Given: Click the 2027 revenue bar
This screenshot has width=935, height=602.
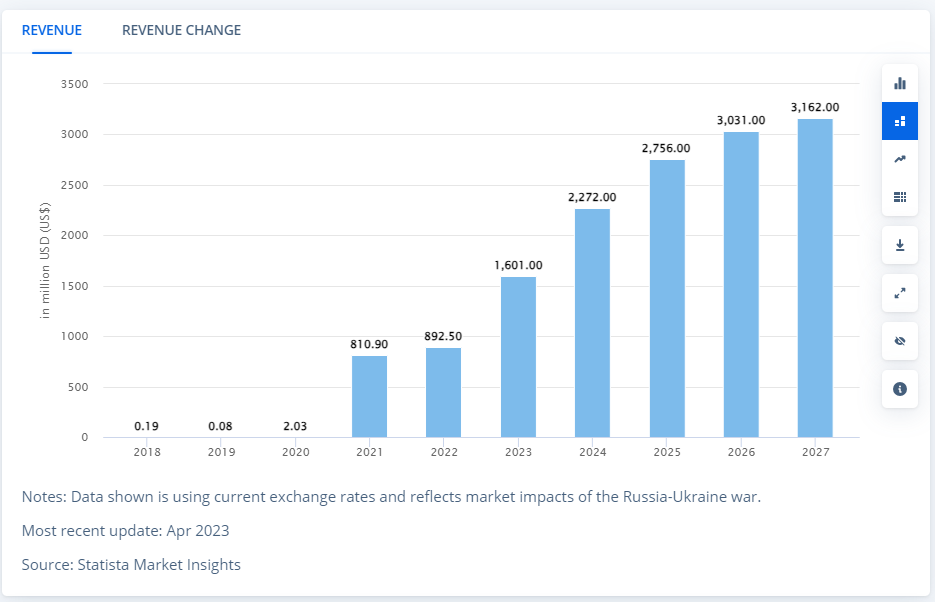Looking at the screenshot, I should 815,278.
